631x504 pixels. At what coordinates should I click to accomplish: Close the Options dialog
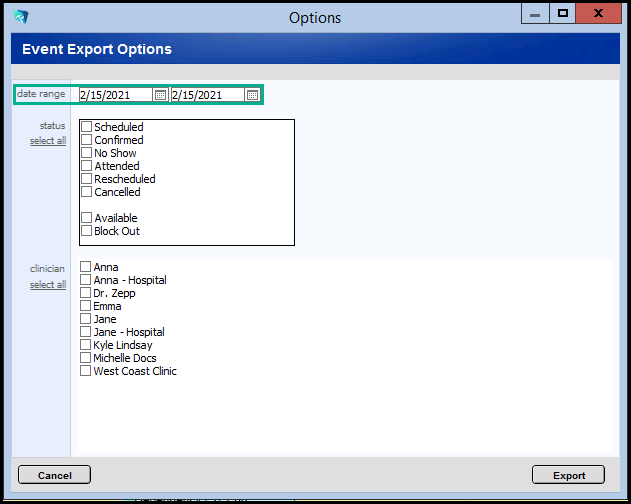point(598,14)
